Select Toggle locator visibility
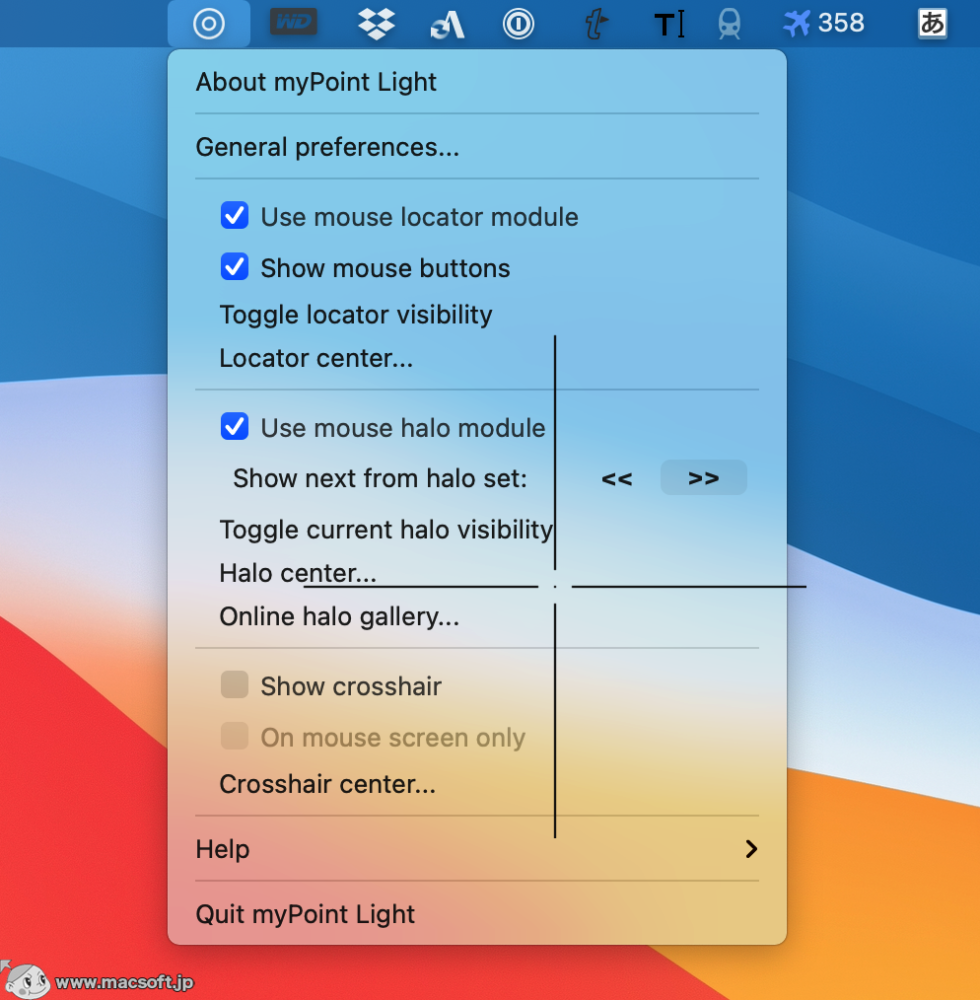 (355, 315)
